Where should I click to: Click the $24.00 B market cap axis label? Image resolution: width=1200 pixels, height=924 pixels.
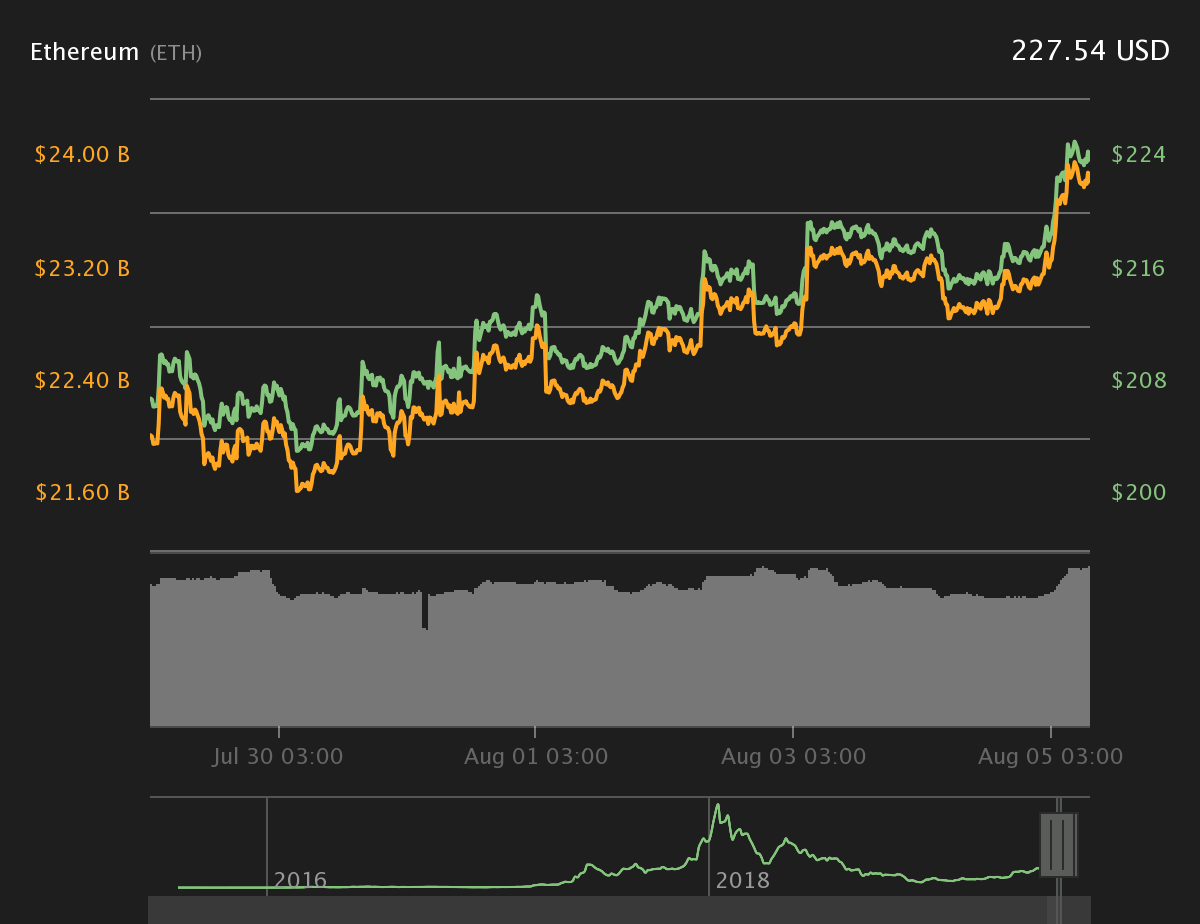(x=83, y=155)
